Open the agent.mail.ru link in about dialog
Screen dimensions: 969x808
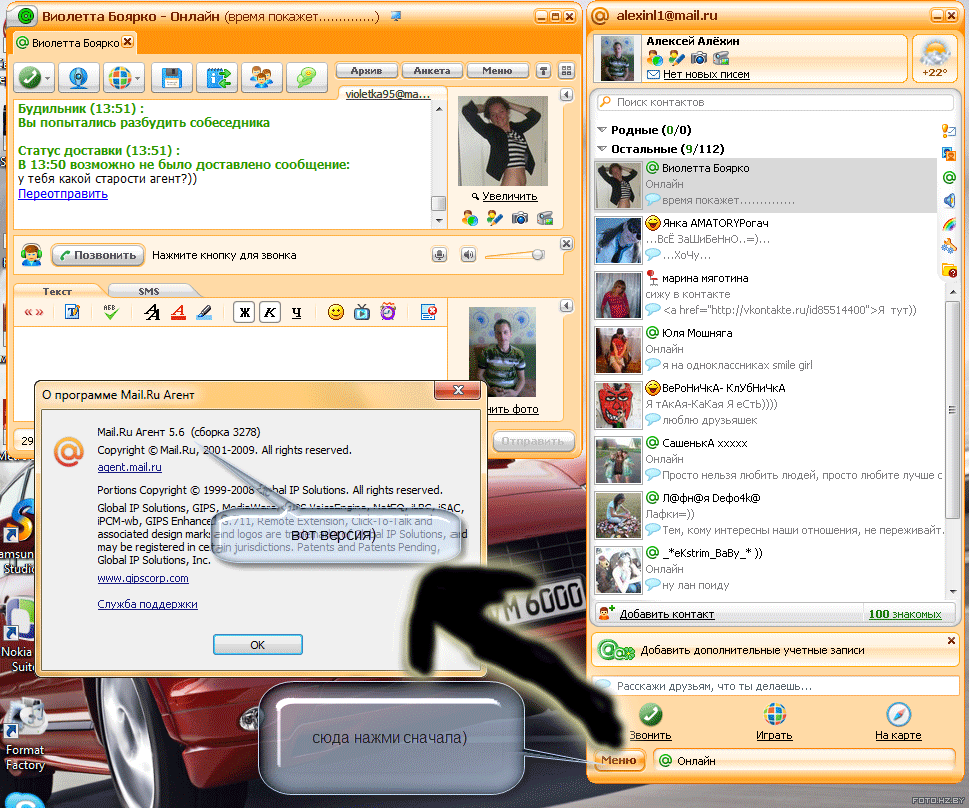click(x=129, y=467)
